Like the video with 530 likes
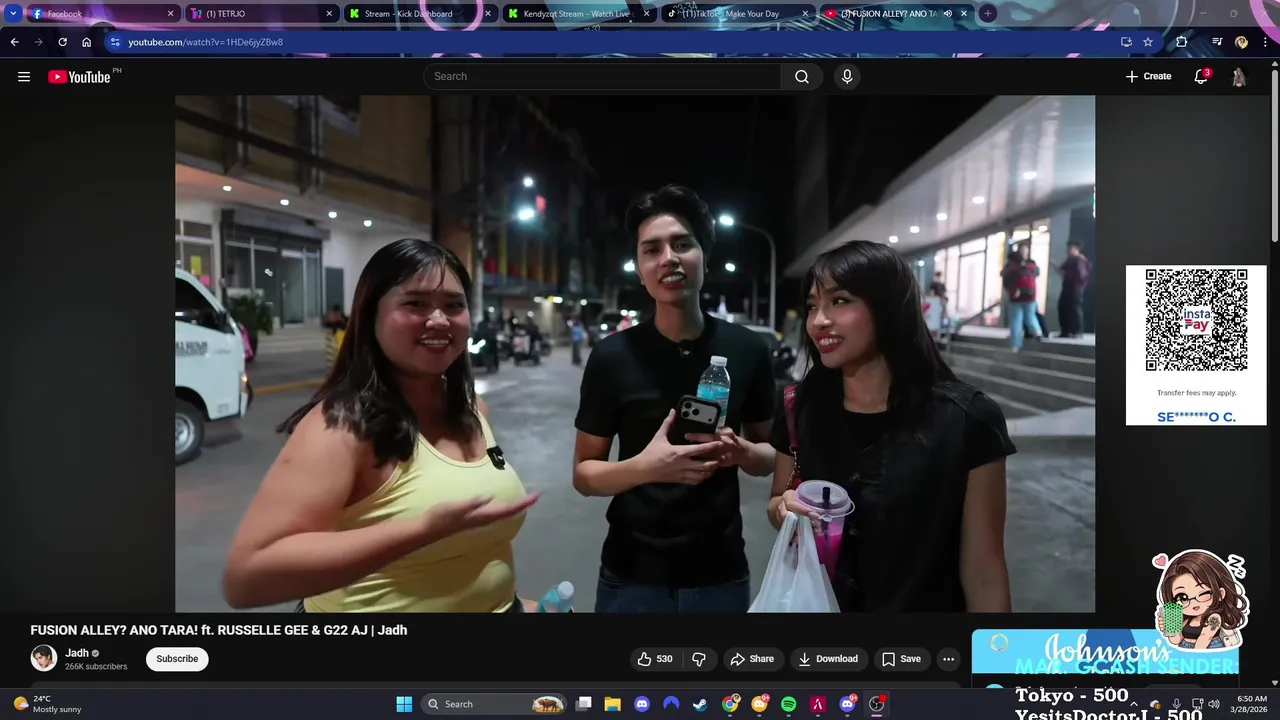This screenshot has width=1280, height=720. 655,659
